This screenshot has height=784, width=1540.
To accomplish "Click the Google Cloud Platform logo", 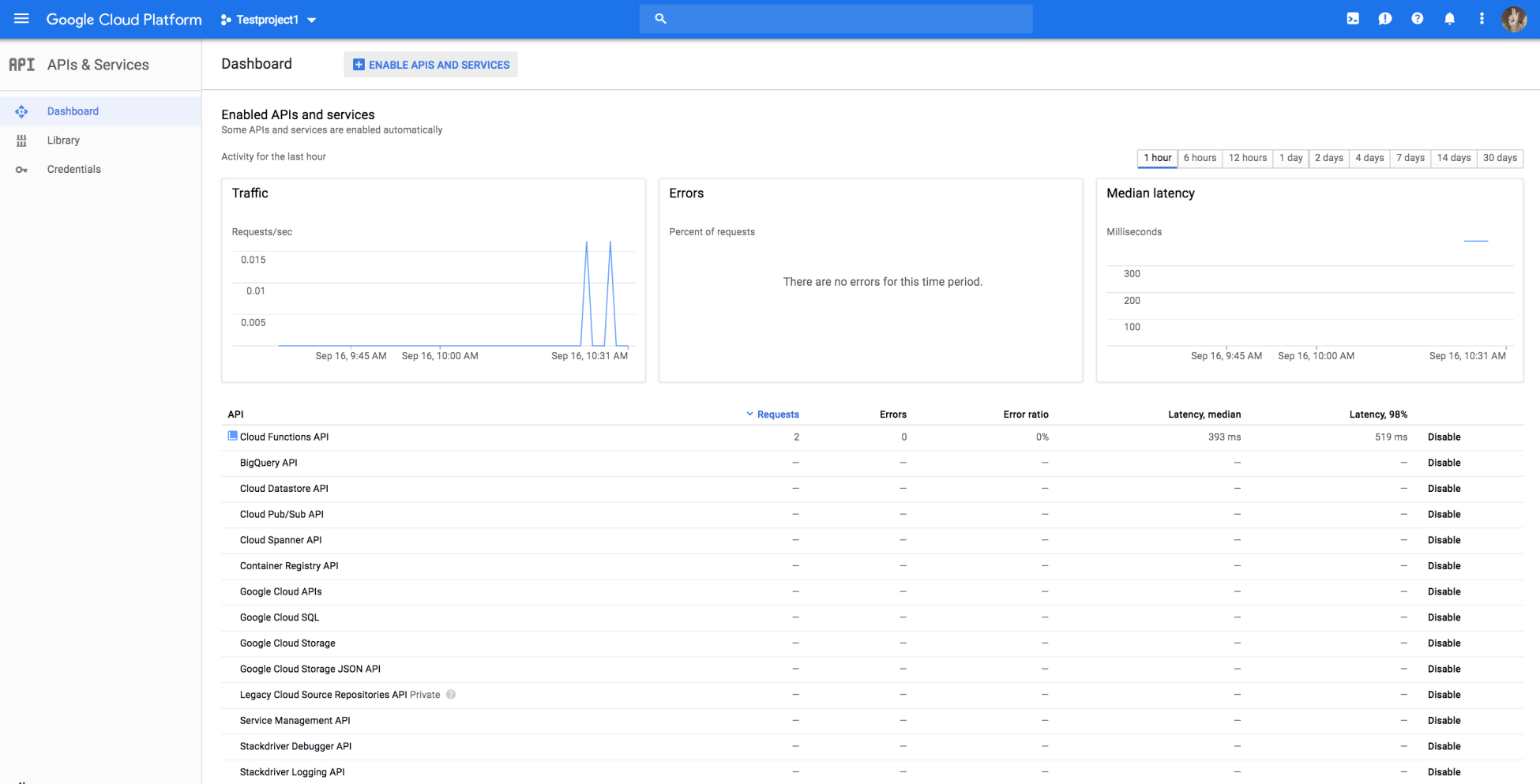I will (x=124, y=20).
